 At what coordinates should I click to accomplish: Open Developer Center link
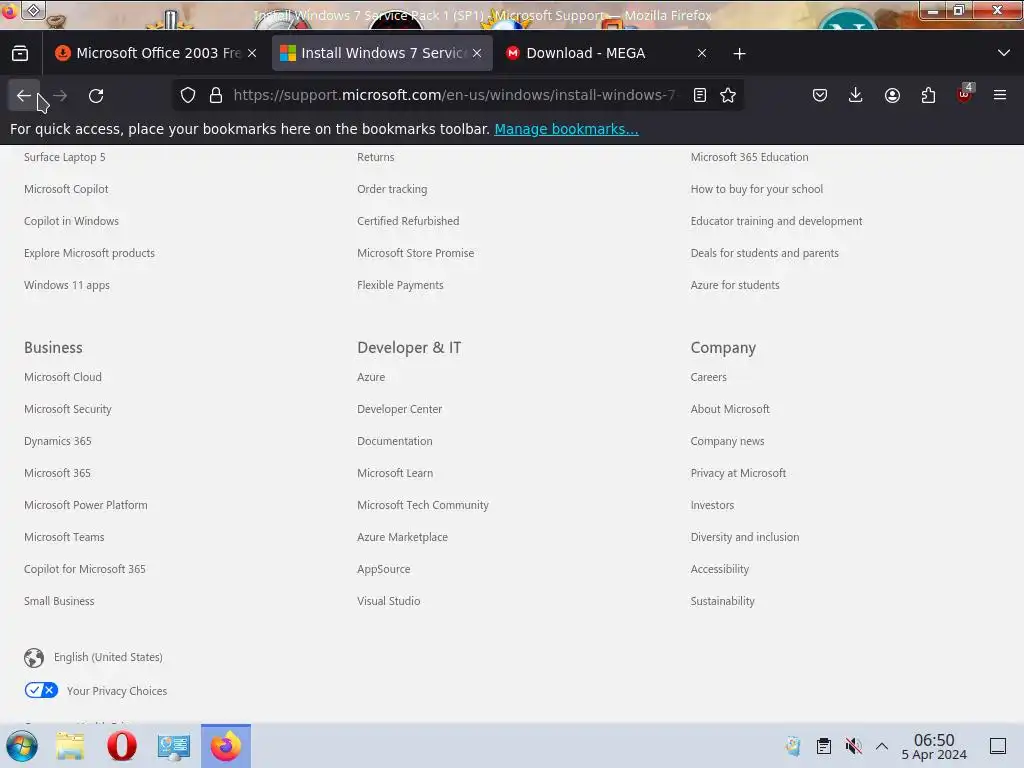pos(400,409)
